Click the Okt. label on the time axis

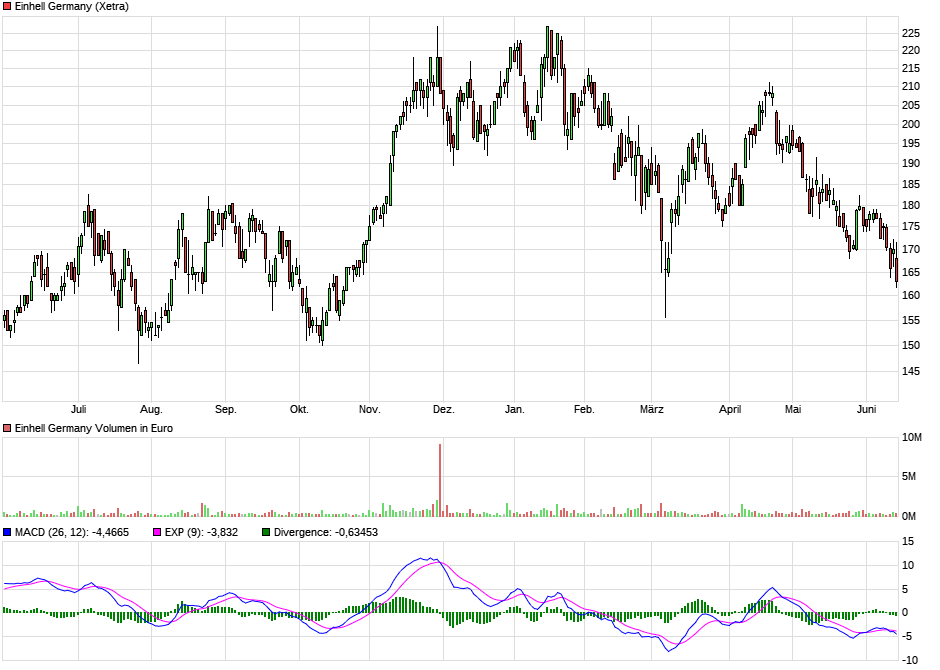click(x=299, y=409)
